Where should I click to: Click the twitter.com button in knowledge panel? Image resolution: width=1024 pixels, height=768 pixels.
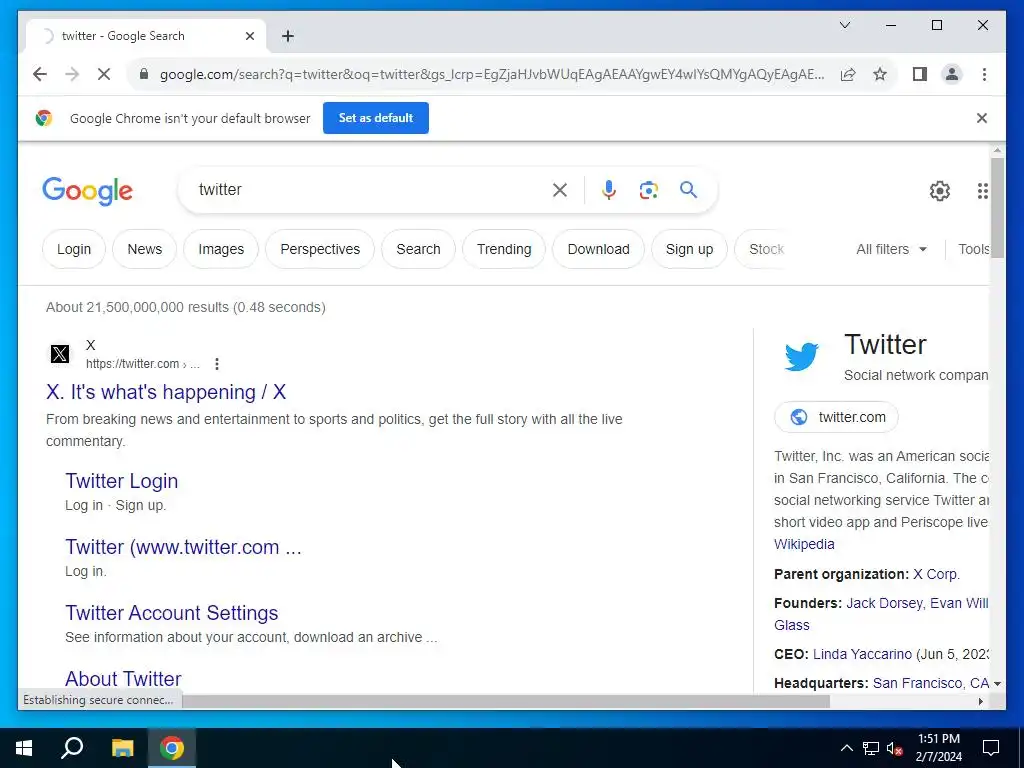coord(837,417)
